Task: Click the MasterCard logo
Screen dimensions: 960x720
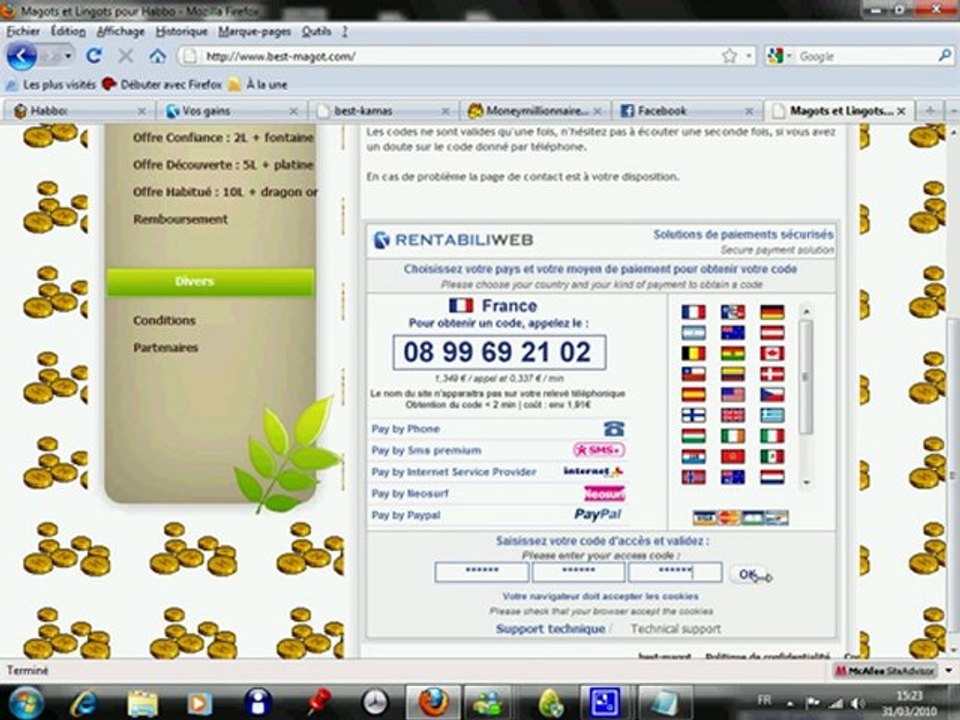Action: tap(728, 518)
